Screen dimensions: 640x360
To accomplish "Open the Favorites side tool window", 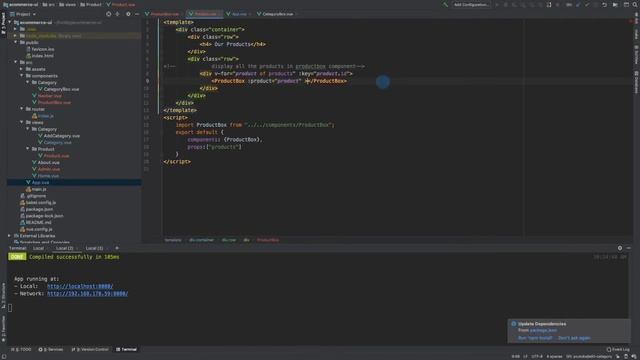I will 3,329.
